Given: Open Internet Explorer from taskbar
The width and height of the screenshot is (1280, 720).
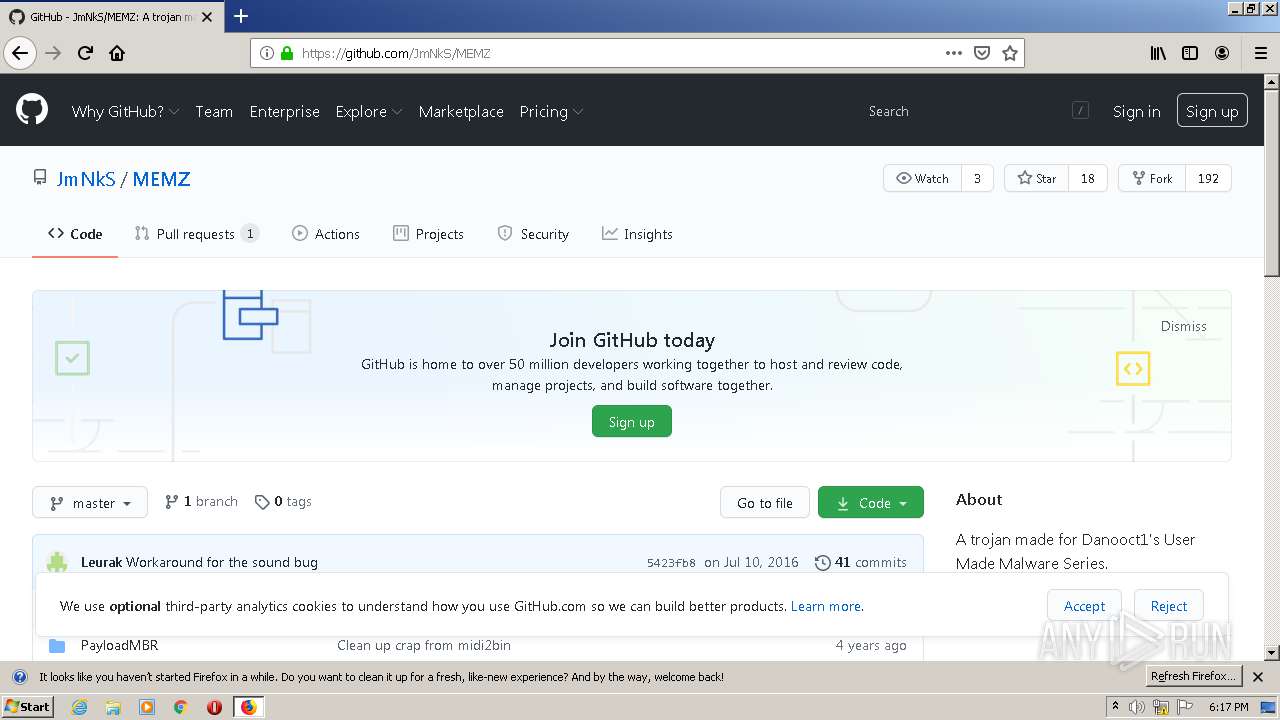Looking at the screenshot, I should (x=79, y=707).
